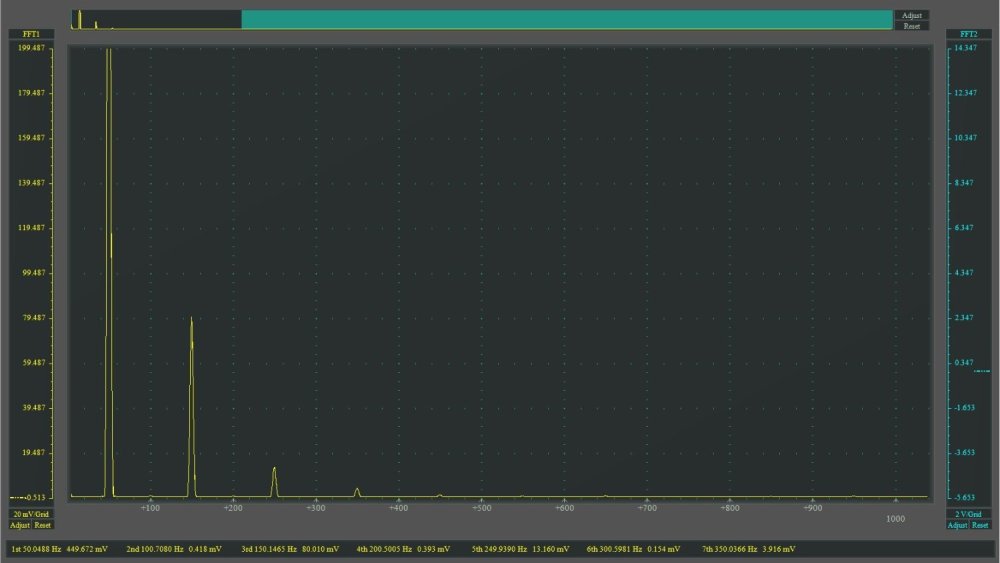Click the 250 Hz spectrum peak

[274, 470]
